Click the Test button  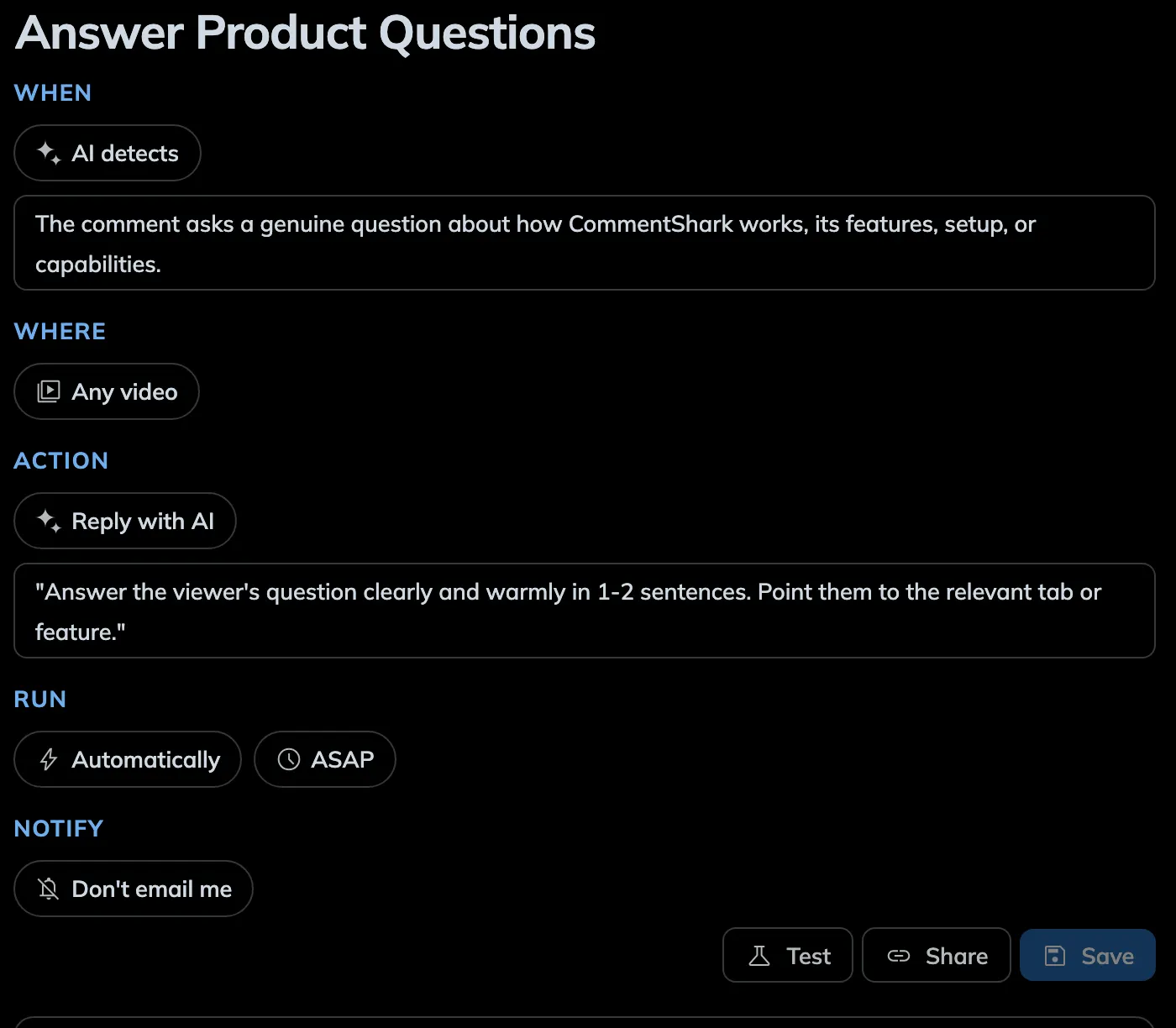pyautogui.click(x=788, y=955)
